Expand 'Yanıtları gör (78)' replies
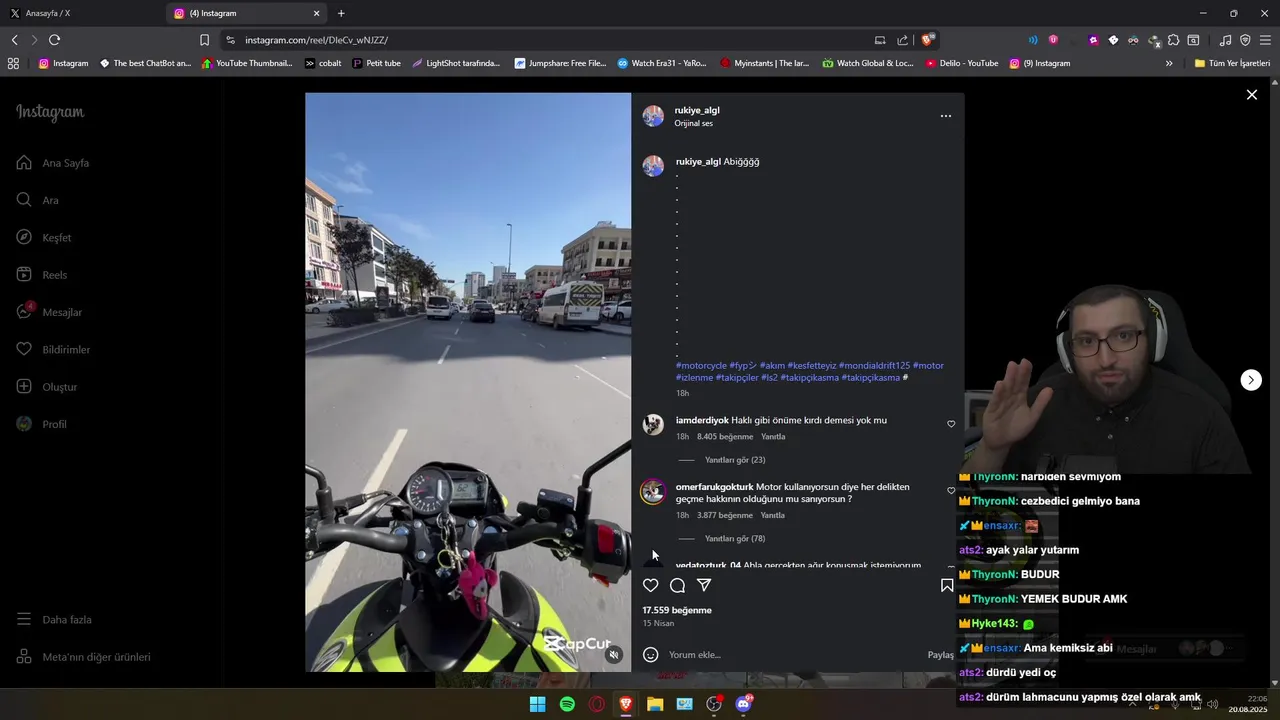The width and height of the screenshot is (1280, 720). click(735, 539)
